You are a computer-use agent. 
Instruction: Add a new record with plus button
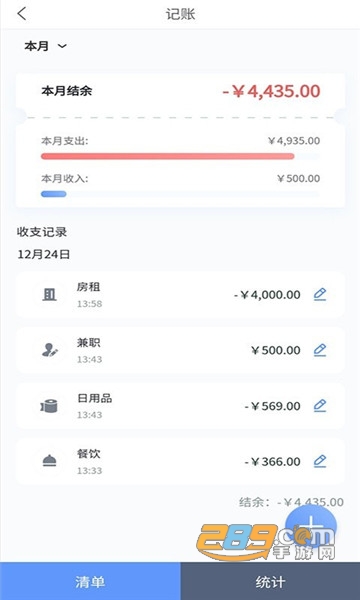[x=311, y=525]
